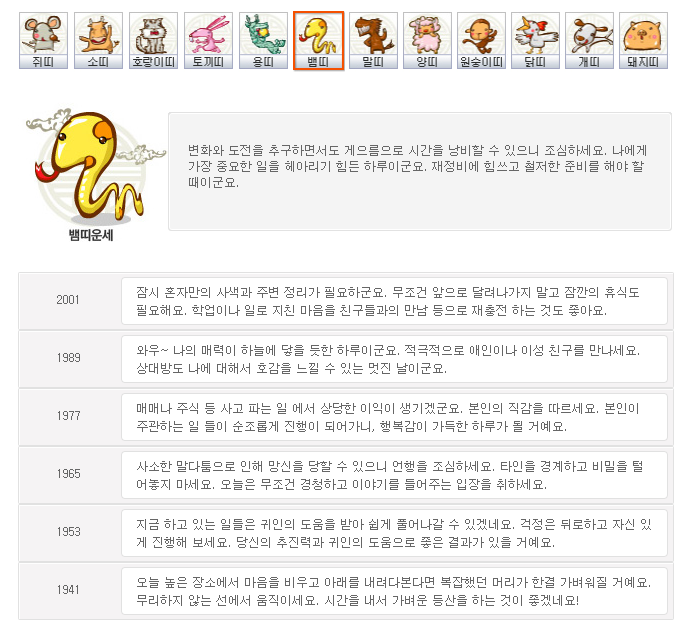
Task: Click the 1953 fortune text box
Action: click(394, 533)
